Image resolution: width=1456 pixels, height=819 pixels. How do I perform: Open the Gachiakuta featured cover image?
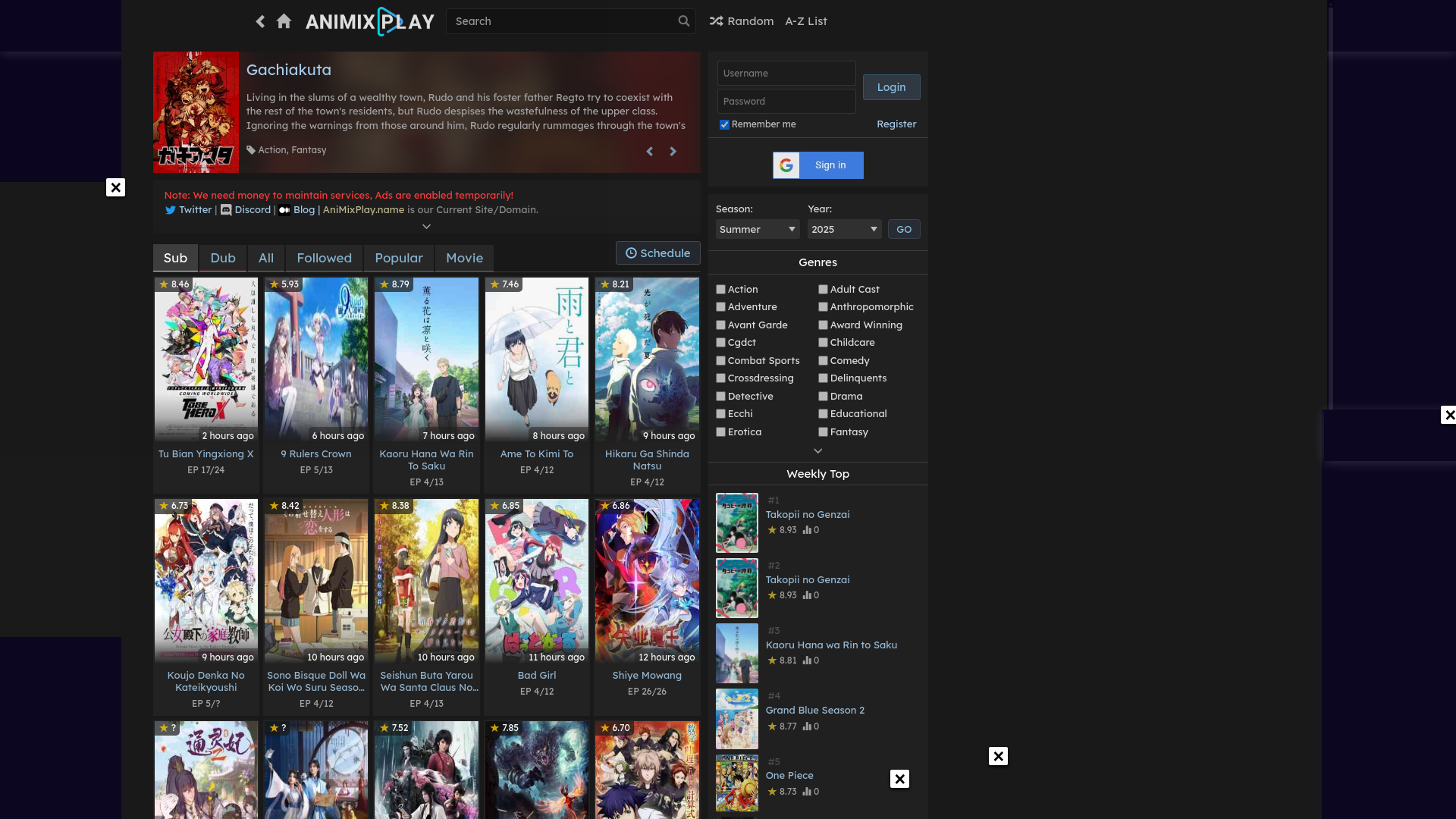click(196, 112)
